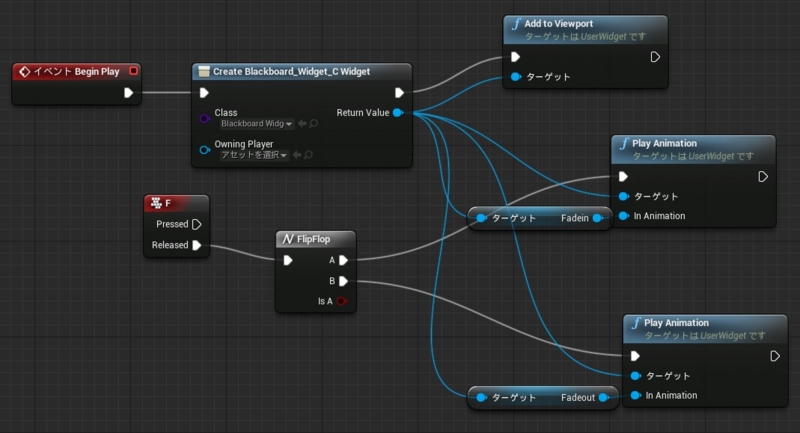Click the Fadeout node target input pin
The height and width of the screenshot is (433, 800).
tap(481, 398)
